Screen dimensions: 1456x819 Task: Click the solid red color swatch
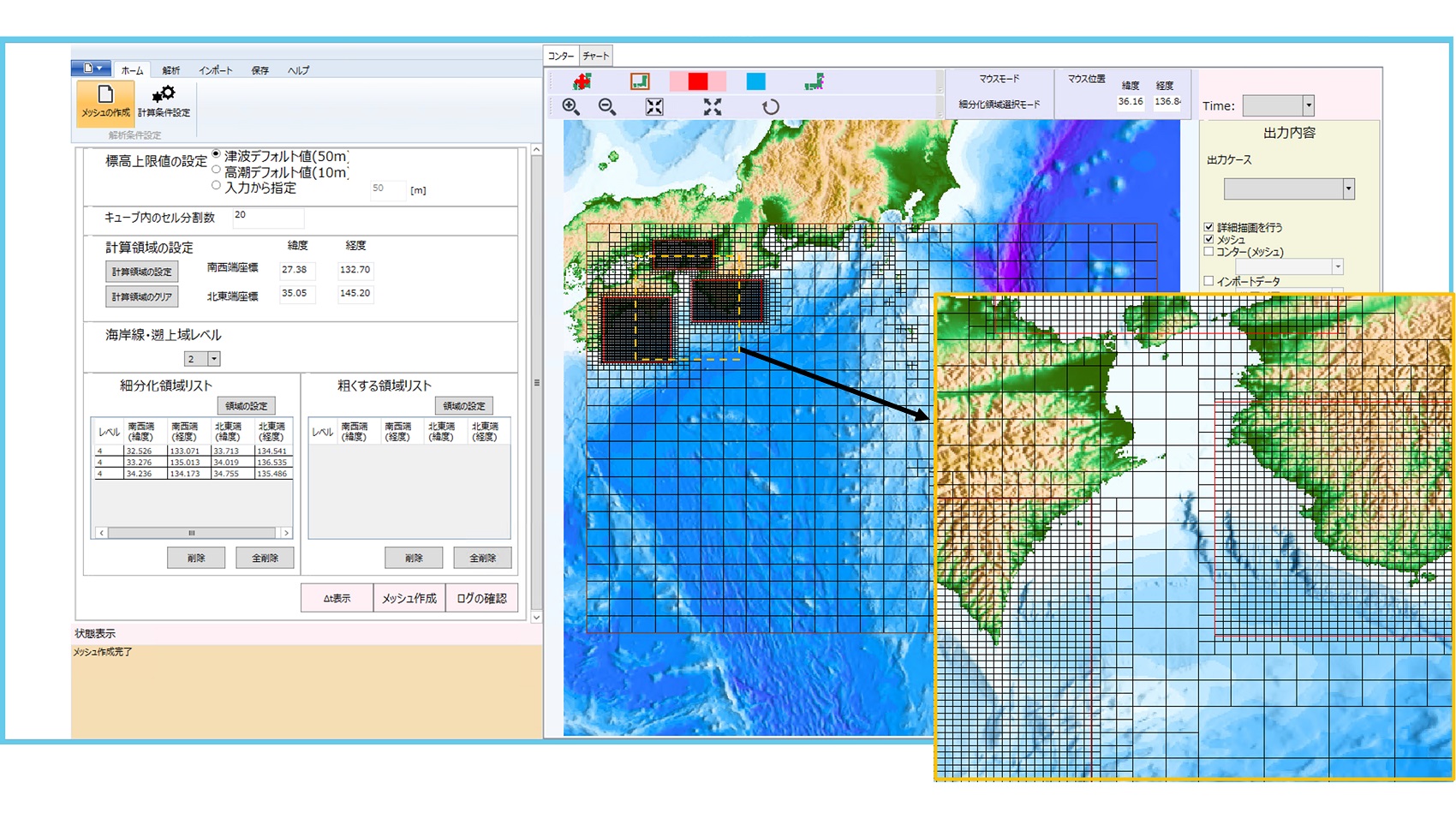pyautogui.click(x=698, y=81)
